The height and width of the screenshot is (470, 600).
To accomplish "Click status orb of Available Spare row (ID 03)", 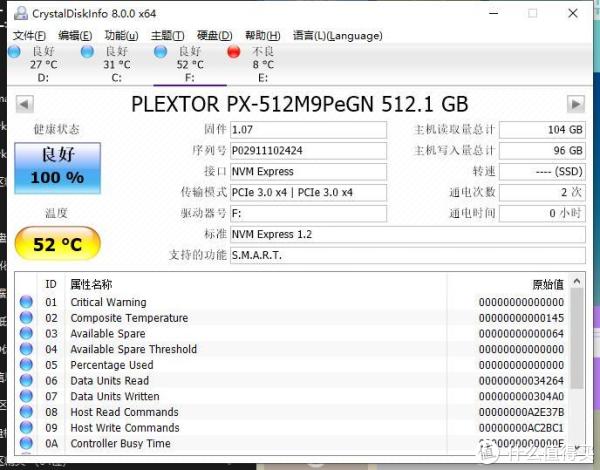I will click(26, 333).
